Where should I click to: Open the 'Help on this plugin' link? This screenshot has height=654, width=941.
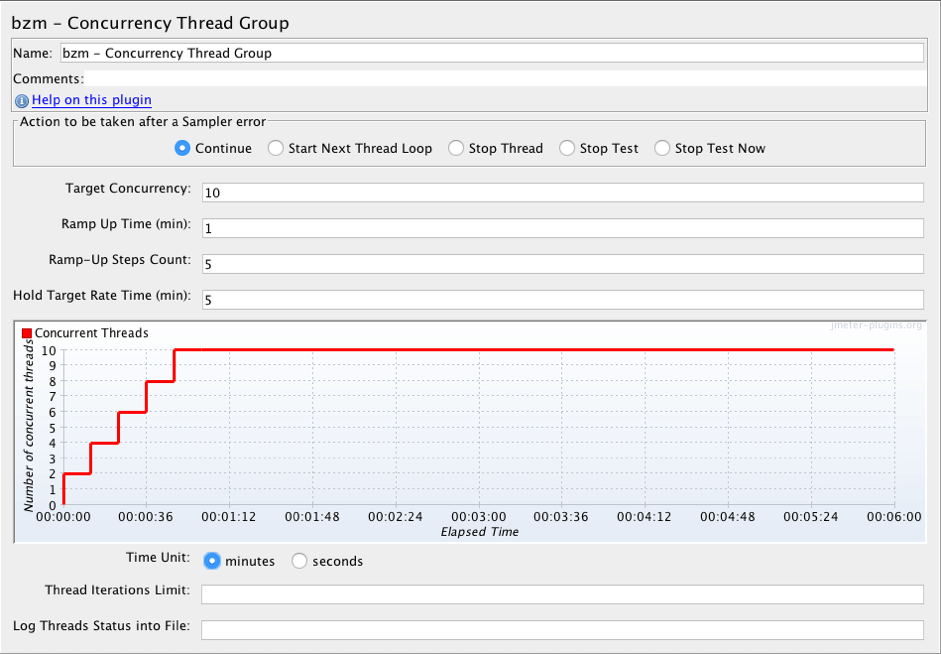point(91,100)
